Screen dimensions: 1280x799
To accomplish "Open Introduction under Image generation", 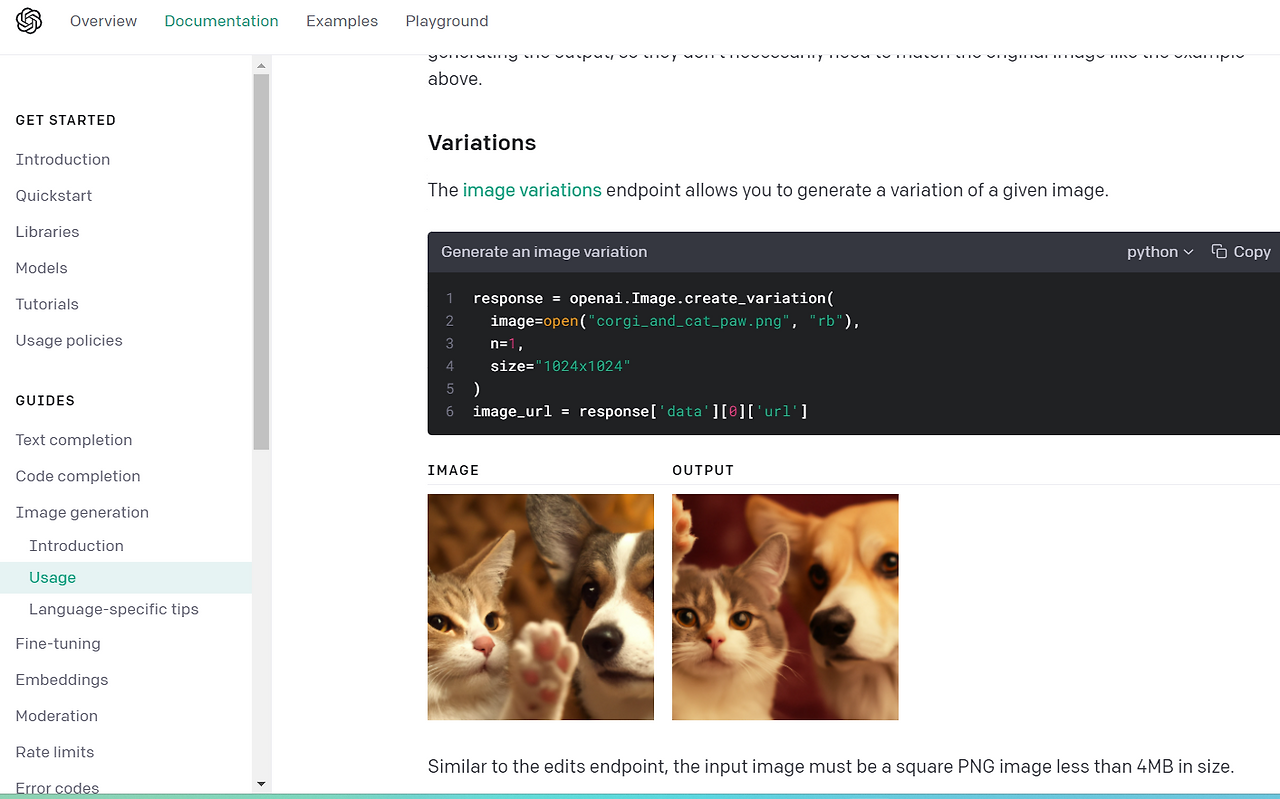I will (x=76, y=546).
